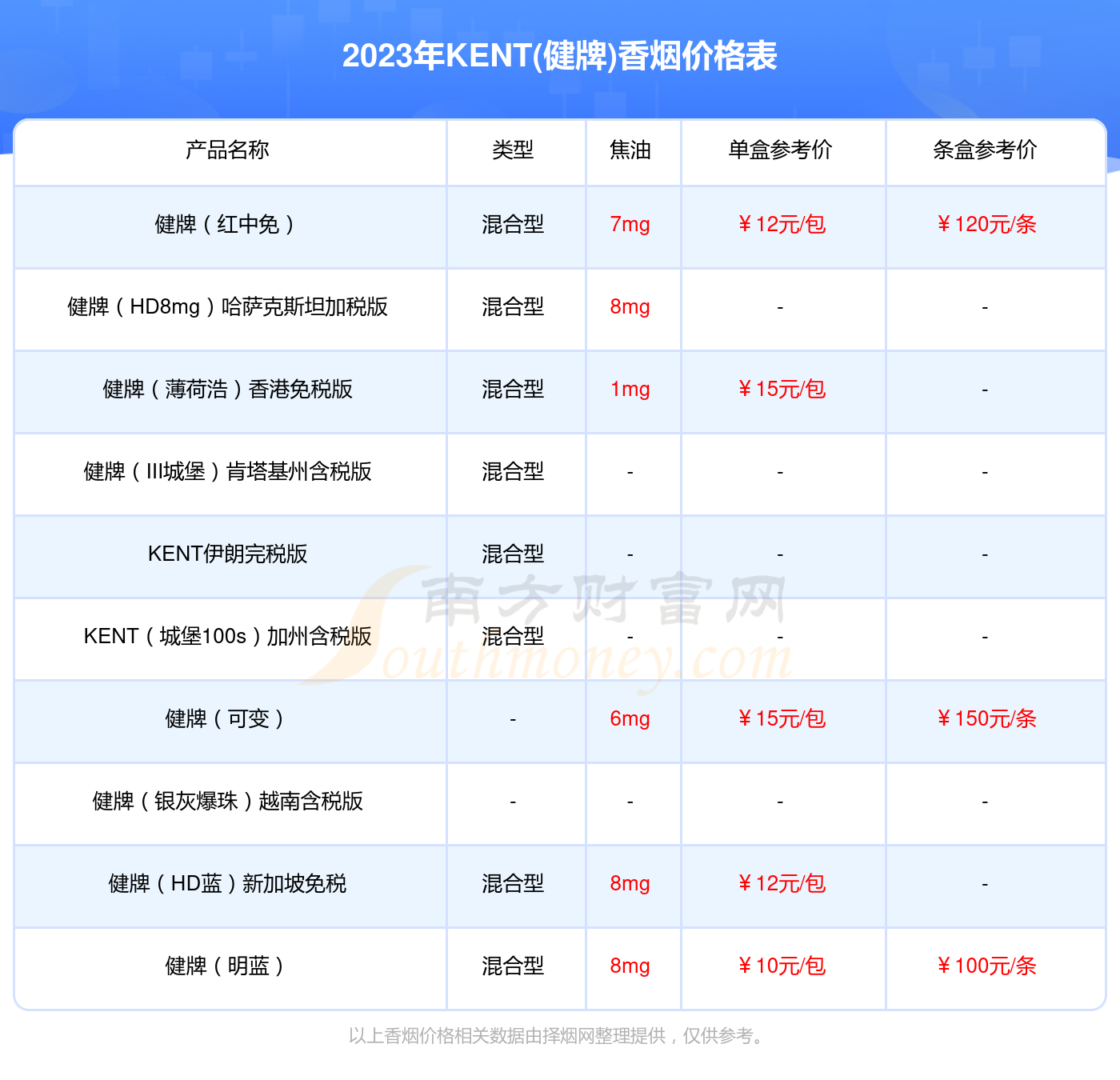Select product "健牌（HD蓝）新加坡免税"

point(227,884)
